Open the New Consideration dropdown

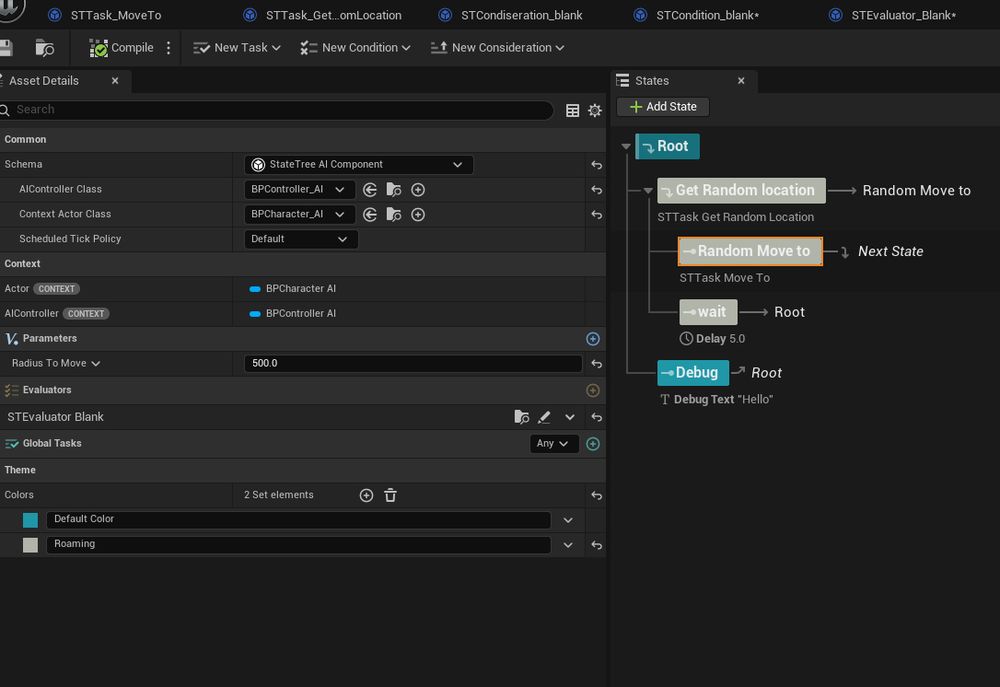[x=497, y=48]
